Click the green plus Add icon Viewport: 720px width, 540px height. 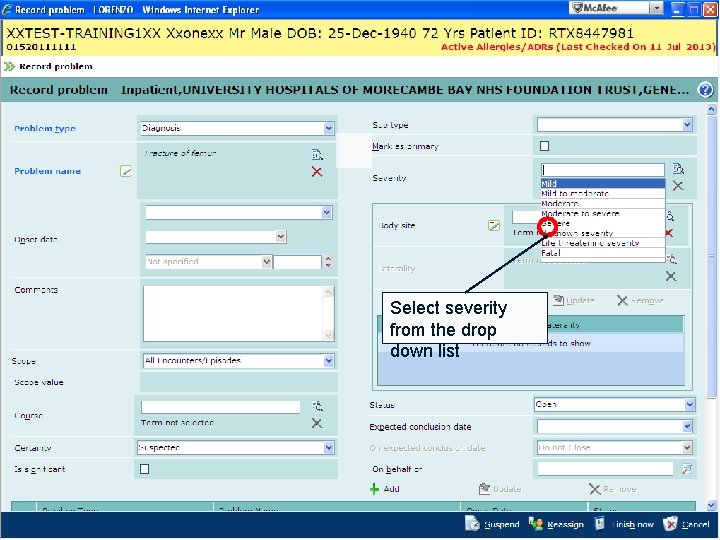pos(375,489)
